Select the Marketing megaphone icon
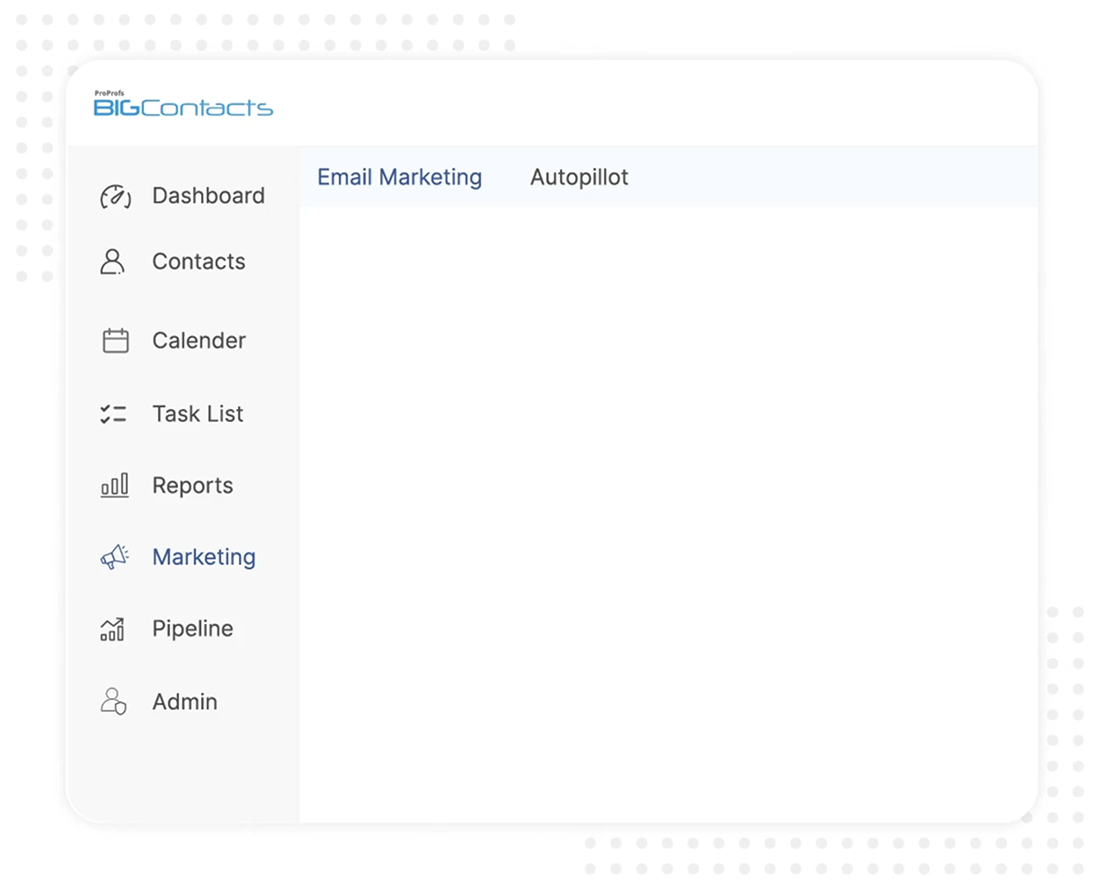 click(113, 557)
